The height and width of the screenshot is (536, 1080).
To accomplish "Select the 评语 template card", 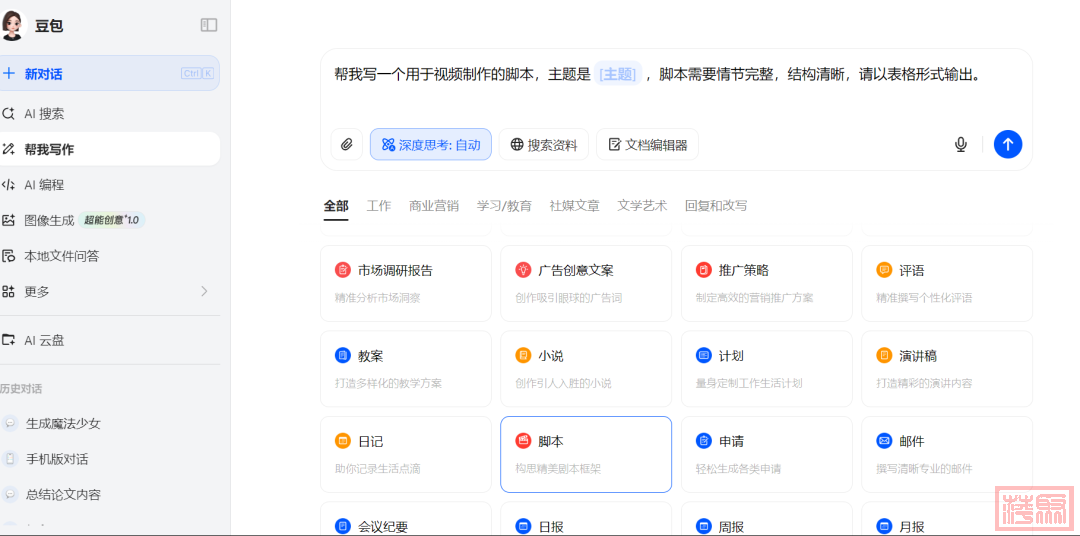I will tap(947, 283).
